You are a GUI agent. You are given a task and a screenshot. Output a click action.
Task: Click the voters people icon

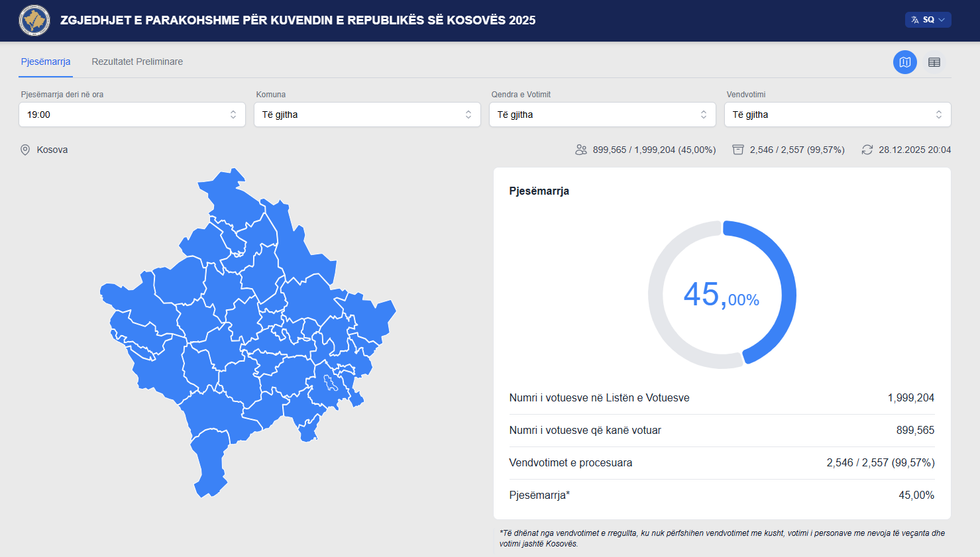click(581, 150)
